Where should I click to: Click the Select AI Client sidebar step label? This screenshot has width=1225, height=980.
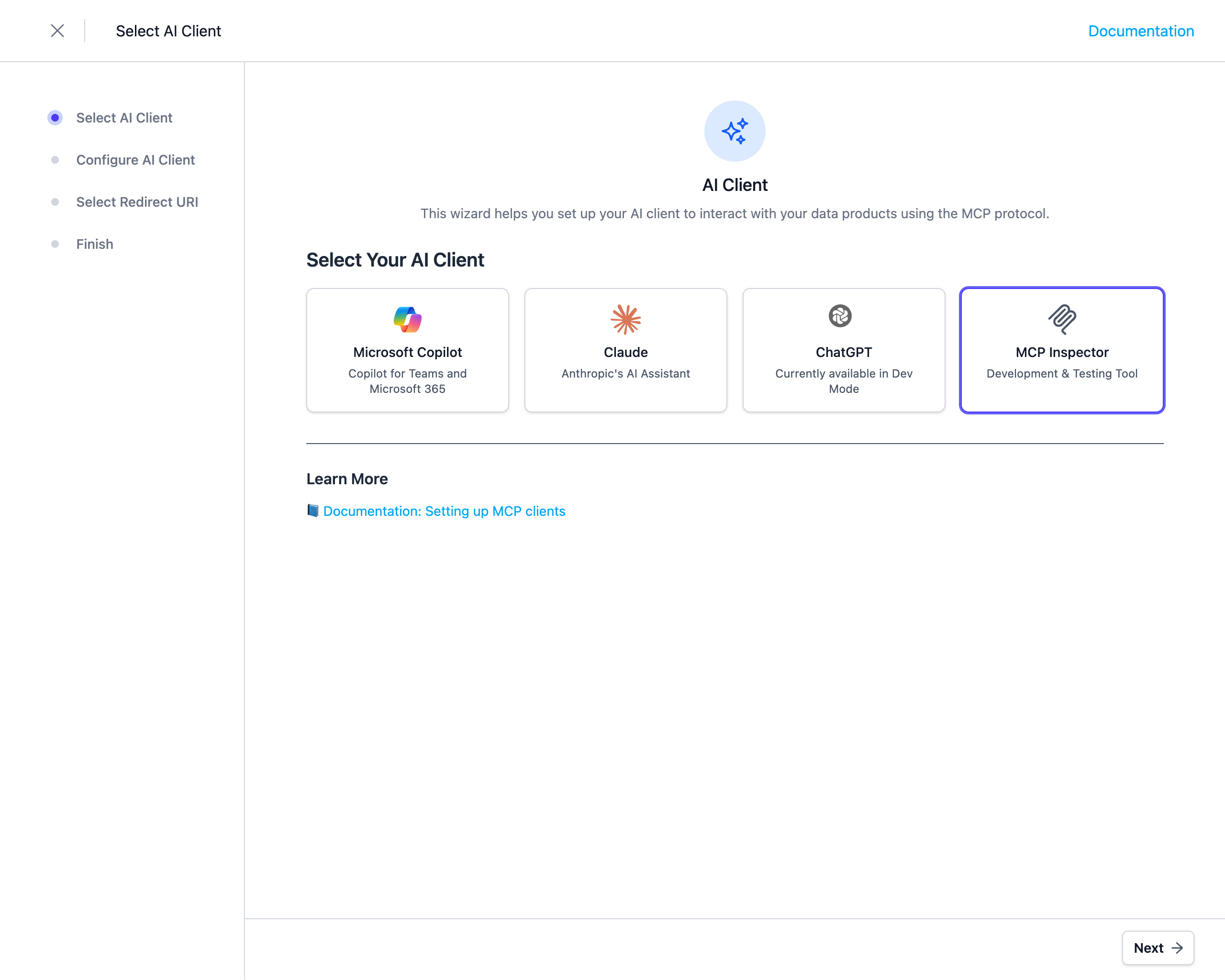(124, 118)
